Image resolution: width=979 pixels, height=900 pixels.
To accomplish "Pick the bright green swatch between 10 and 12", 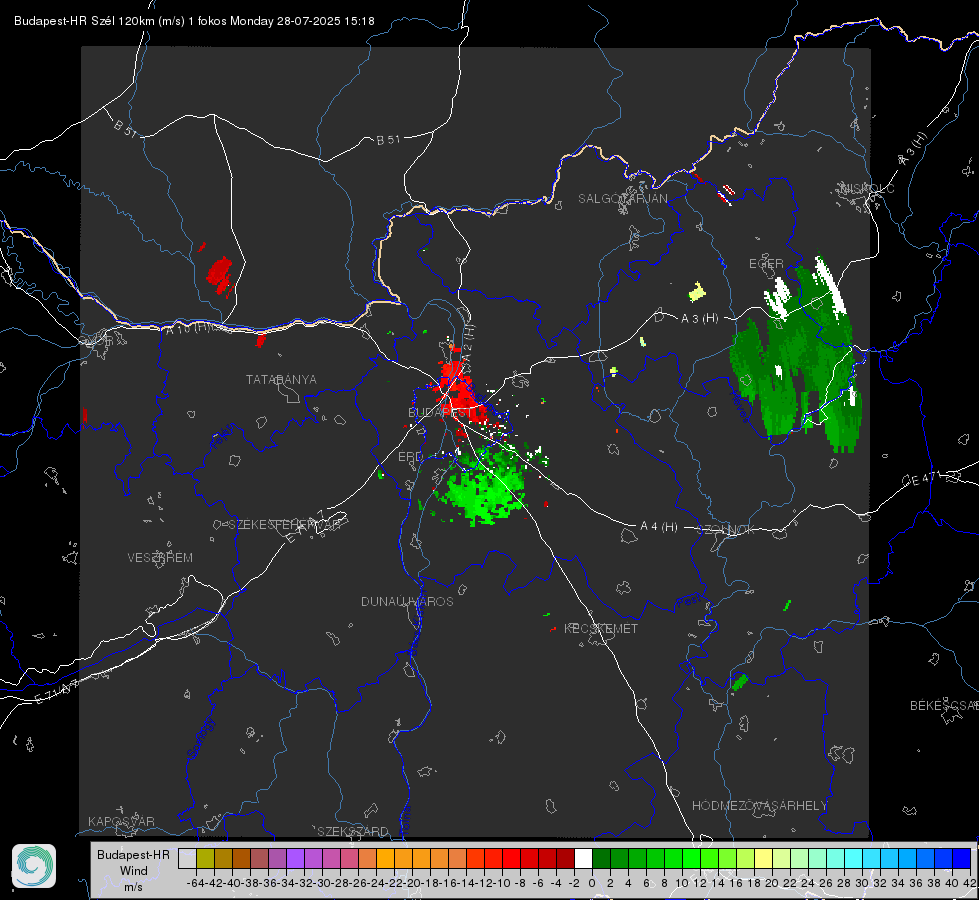I will coord(691,858).
